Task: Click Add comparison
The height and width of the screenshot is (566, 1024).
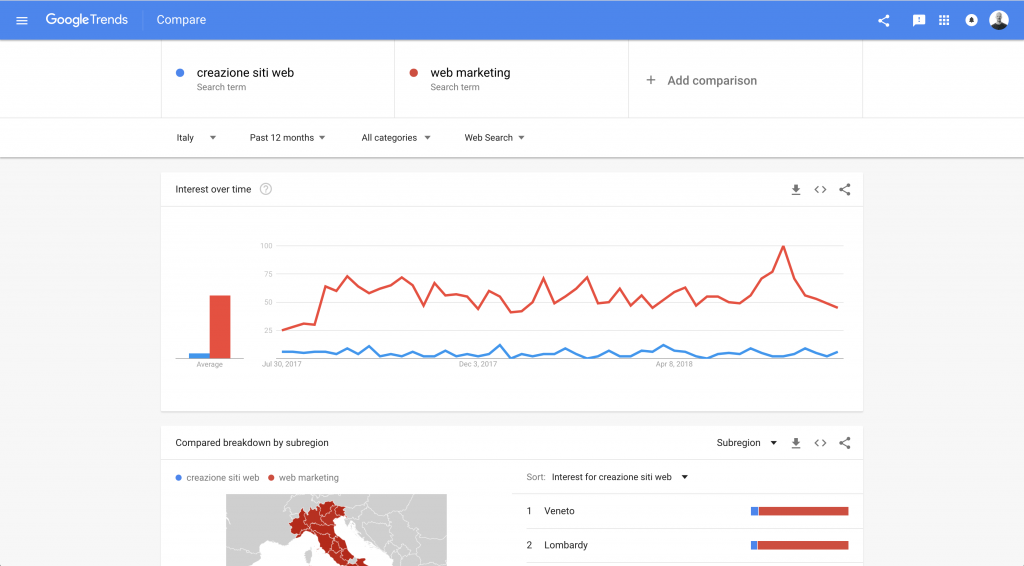Action: tap(745, 80)
